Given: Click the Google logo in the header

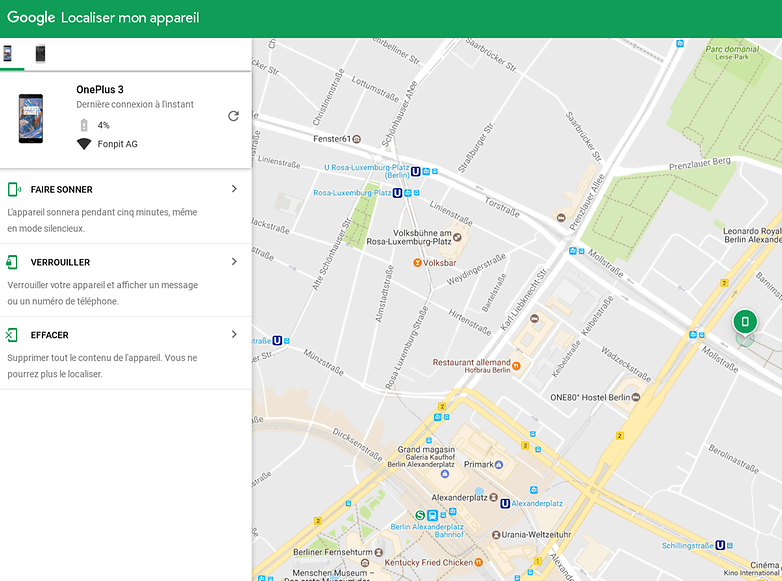Looking at the screenshot, I should pos(31,17).
